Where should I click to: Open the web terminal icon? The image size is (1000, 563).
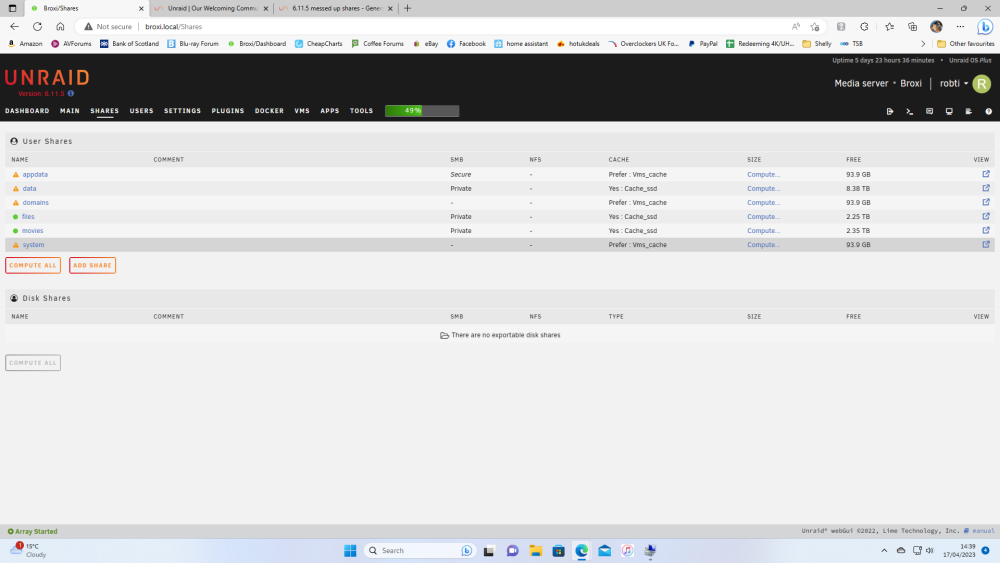coord(909,111)
